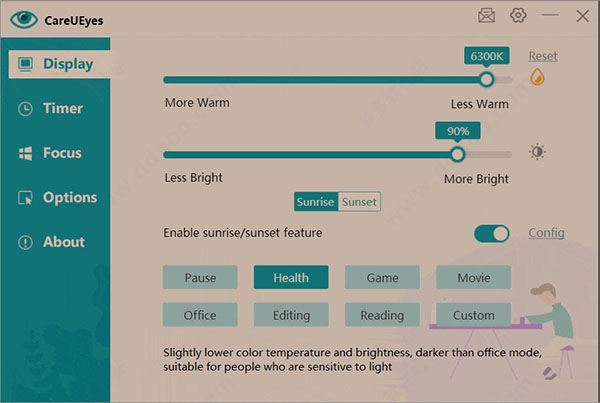Screen dimensions: 600x403
Task: Open the Timer section
Action: 55,109
